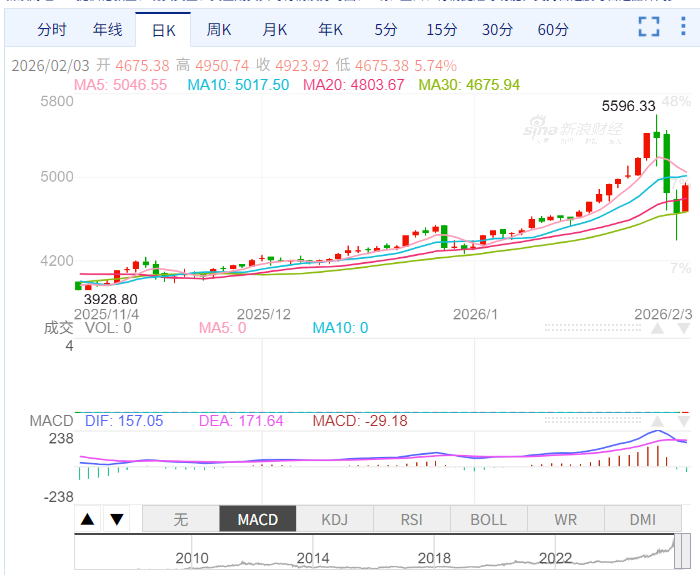Open the 60分 chart tab
Image resolution: width=700 pixels, height=575 pixels.
point(553,30)
